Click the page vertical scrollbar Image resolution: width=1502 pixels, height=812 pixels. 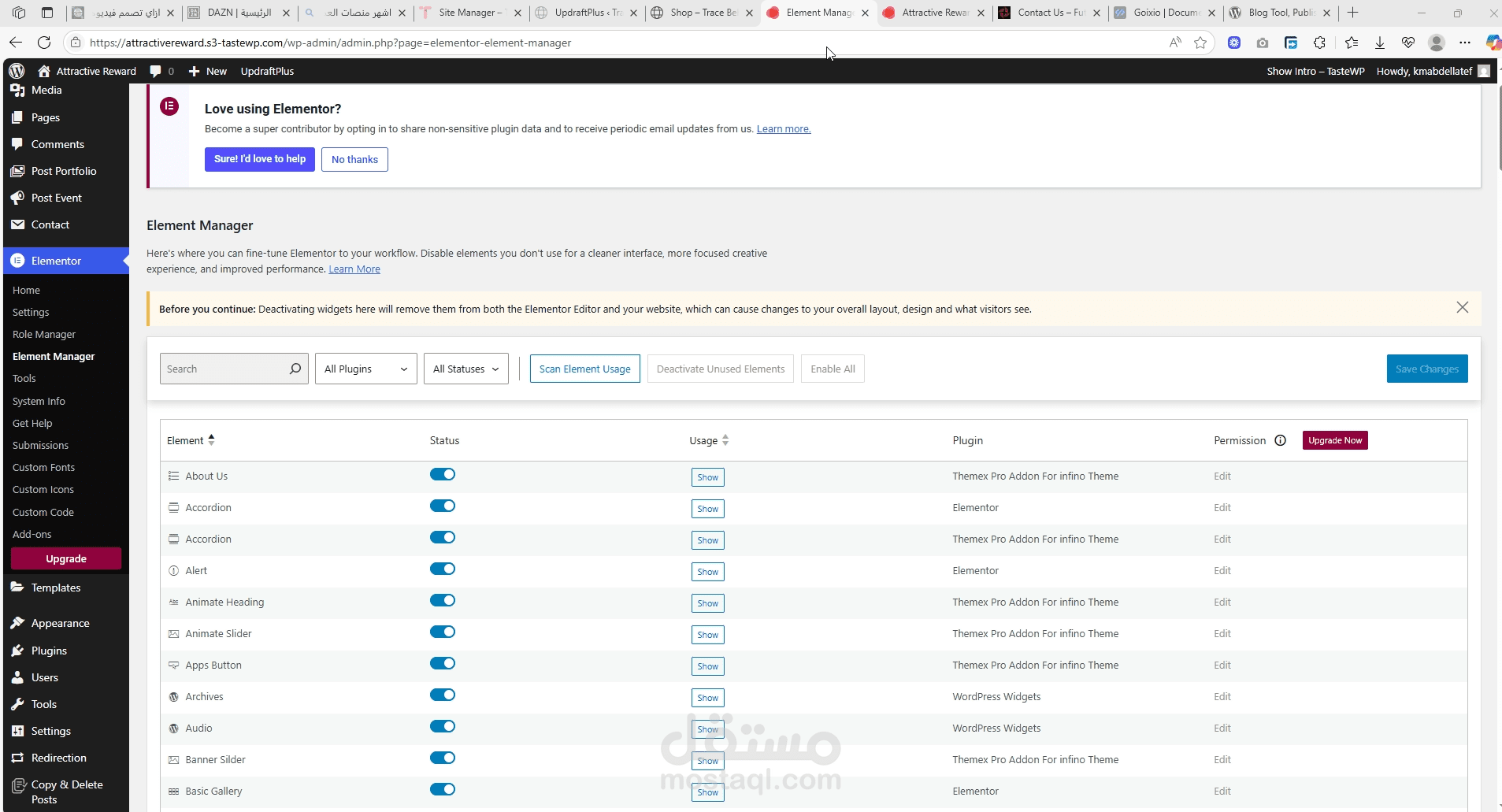coord(1500,126)
